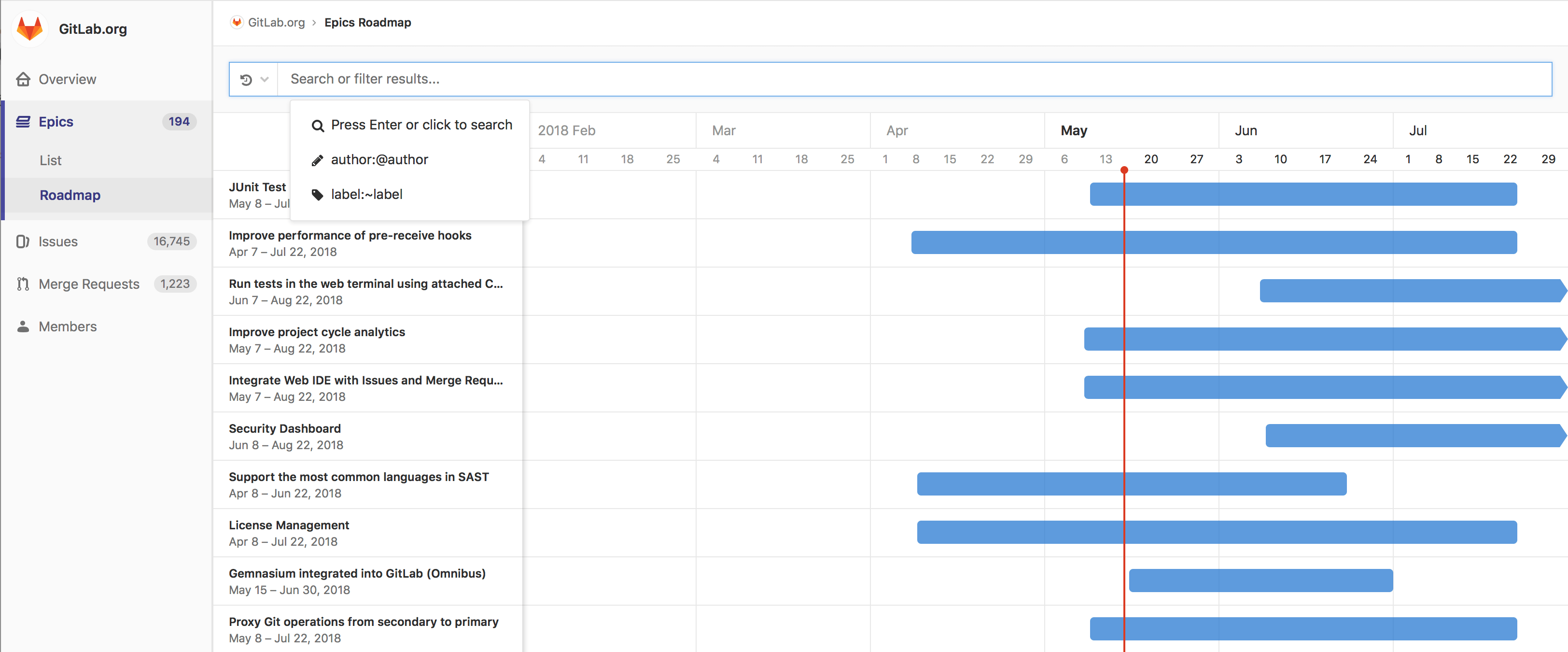Viewport: 1568px width, 652px height.
Task: Click the magnifier icon next to Press Enter
Action: click(318, 126)
